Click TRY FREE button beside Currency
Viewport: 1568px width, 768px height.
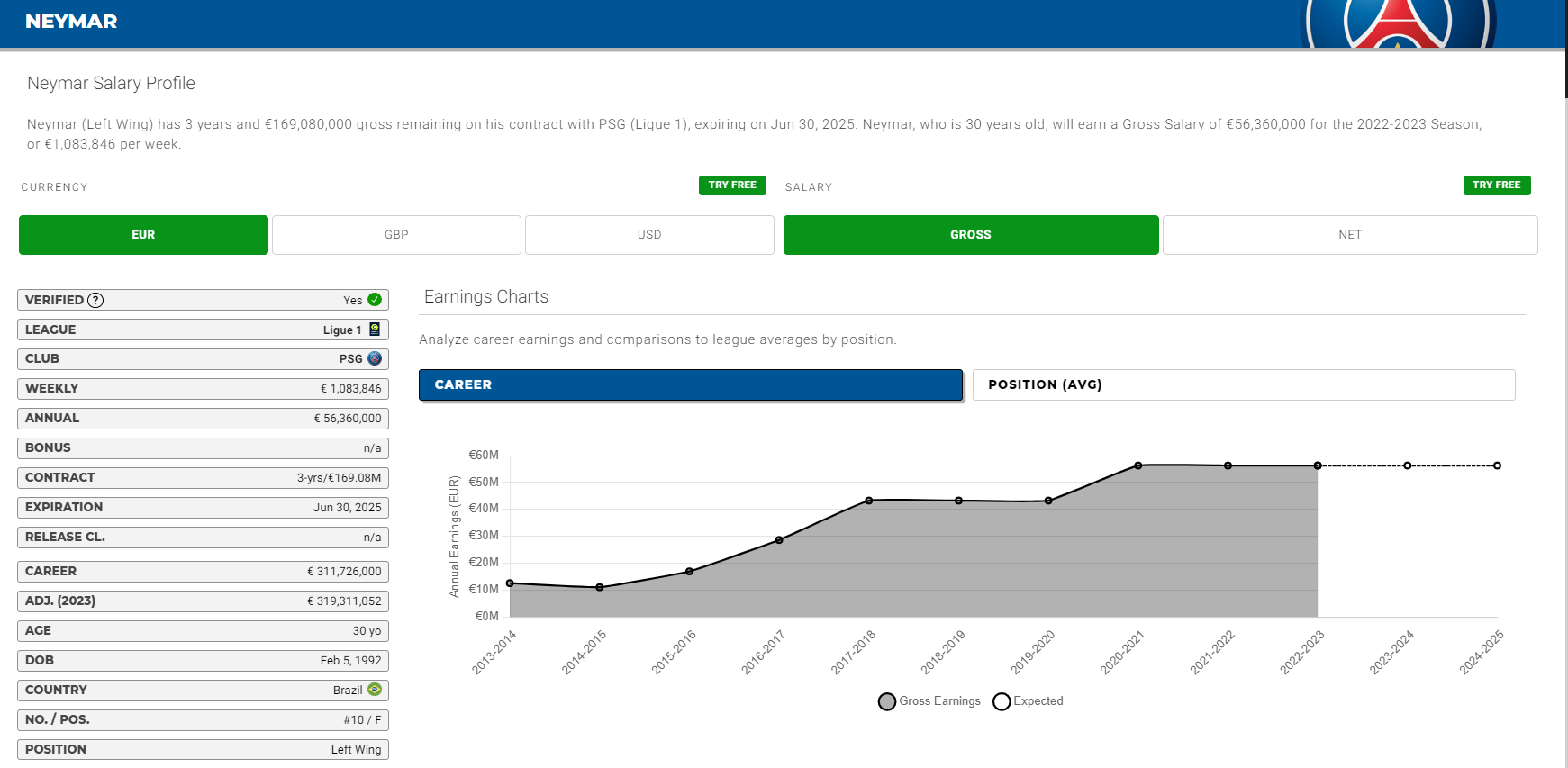(x=732, y=185)
